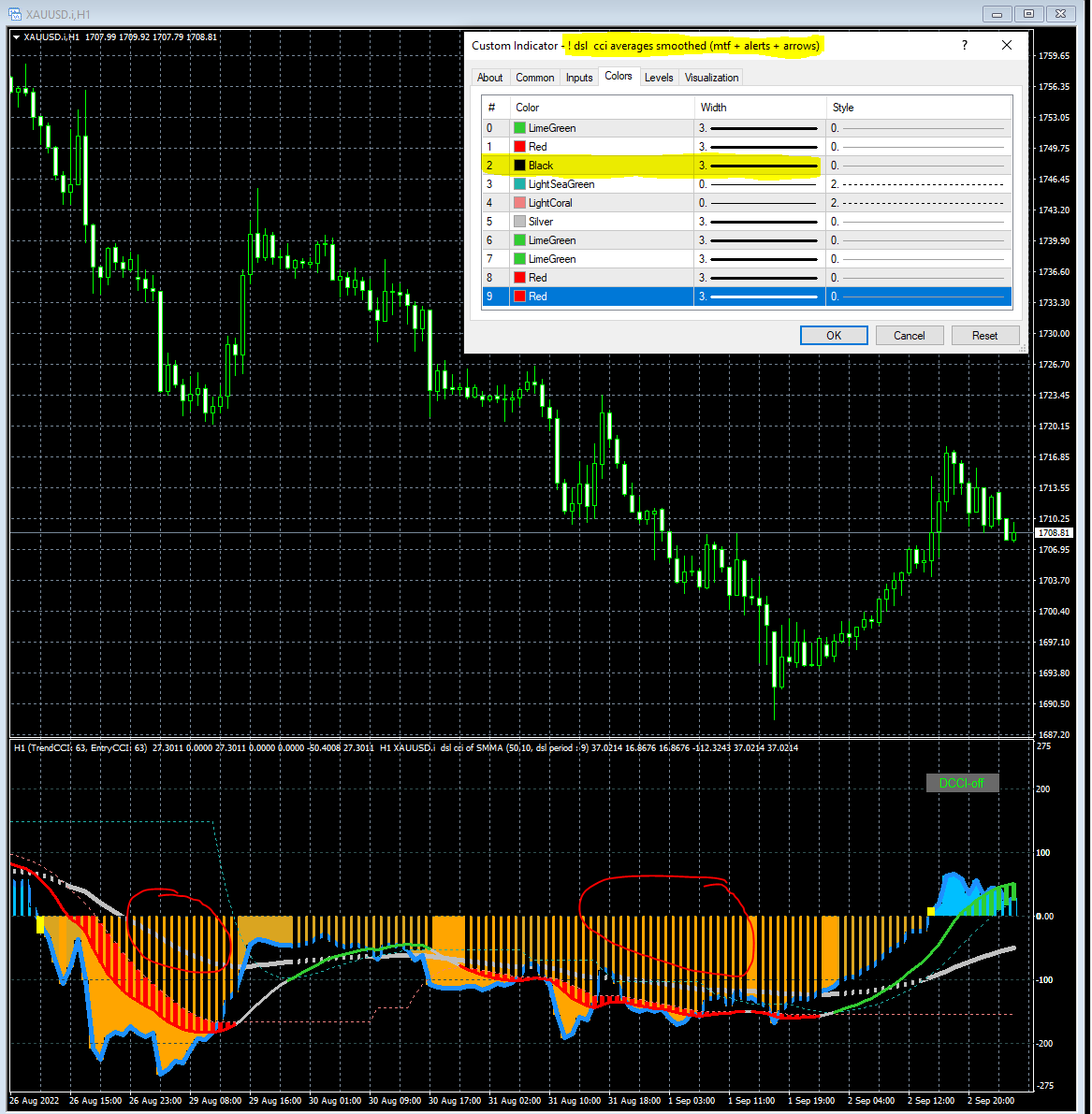Image resolution: width=1092 pixels, height=1114 pixels.
Task: Open the About tab
Action: (489, 78)
